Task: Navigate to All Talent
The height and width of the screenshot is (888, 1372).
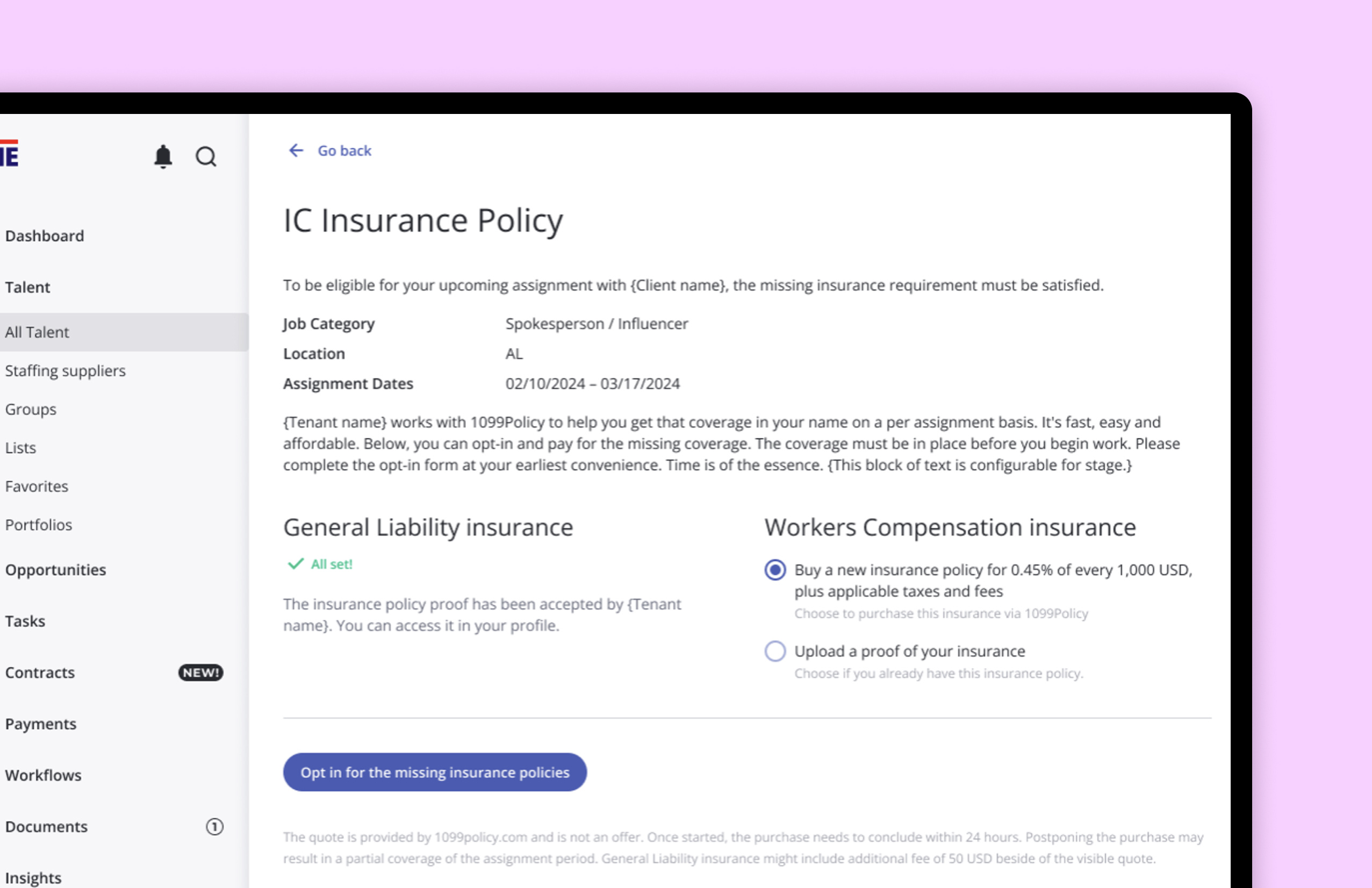Action: coord(37,332)
